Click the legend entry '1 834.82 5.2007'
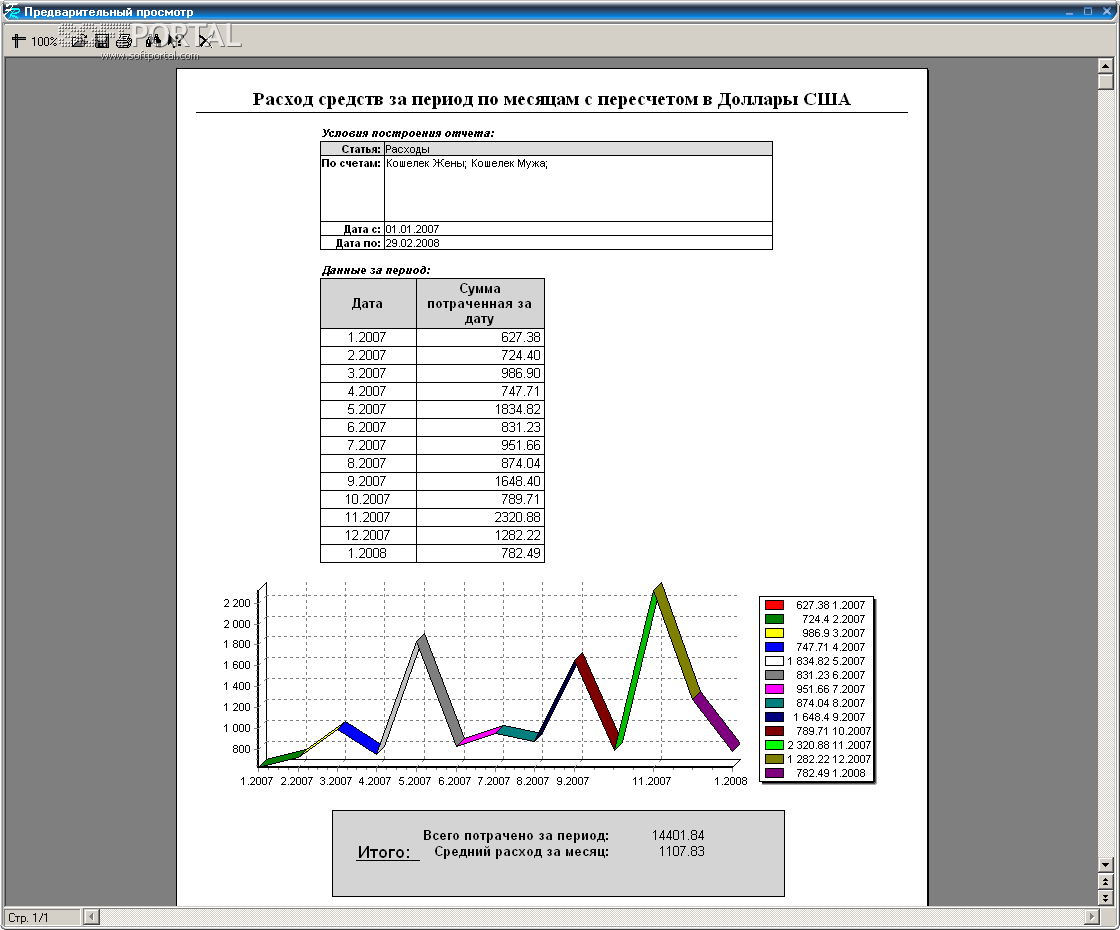Image resolution: width=1120 pixels, height=930 pixels. point(826,661)
